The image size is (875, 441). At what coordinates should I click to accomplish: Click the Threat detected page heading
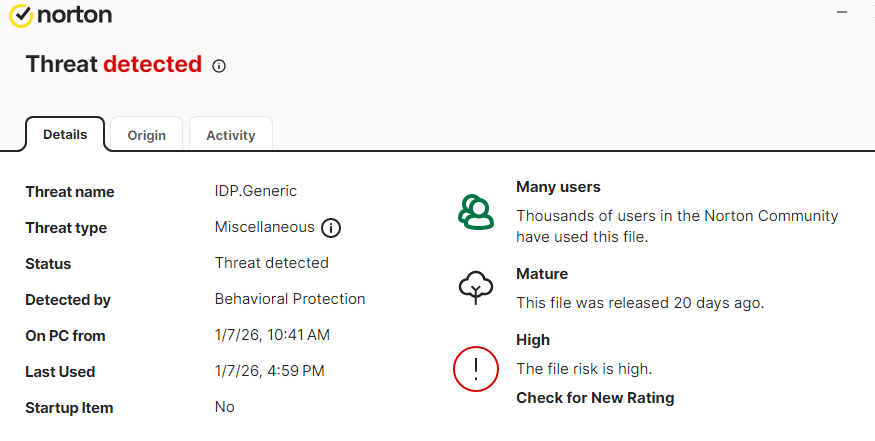tap(113, 64)
